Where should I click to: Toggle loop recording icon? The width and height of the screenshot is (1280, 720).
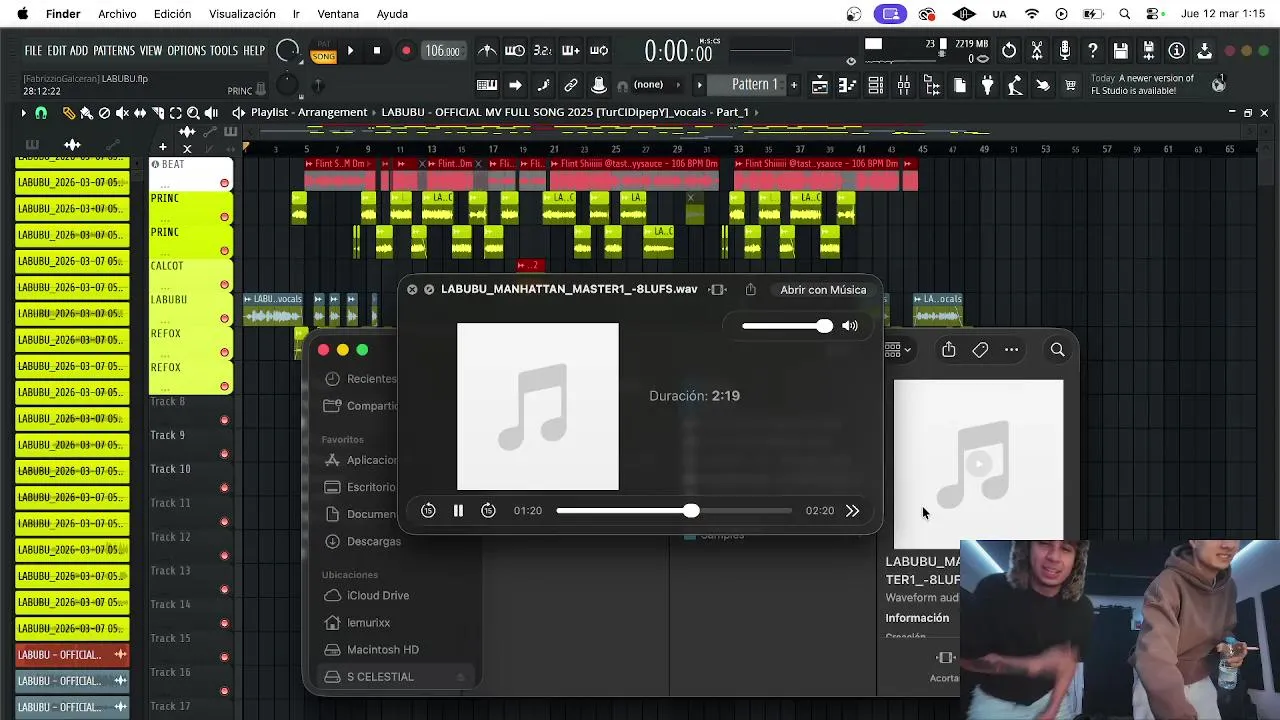[599, 51]
